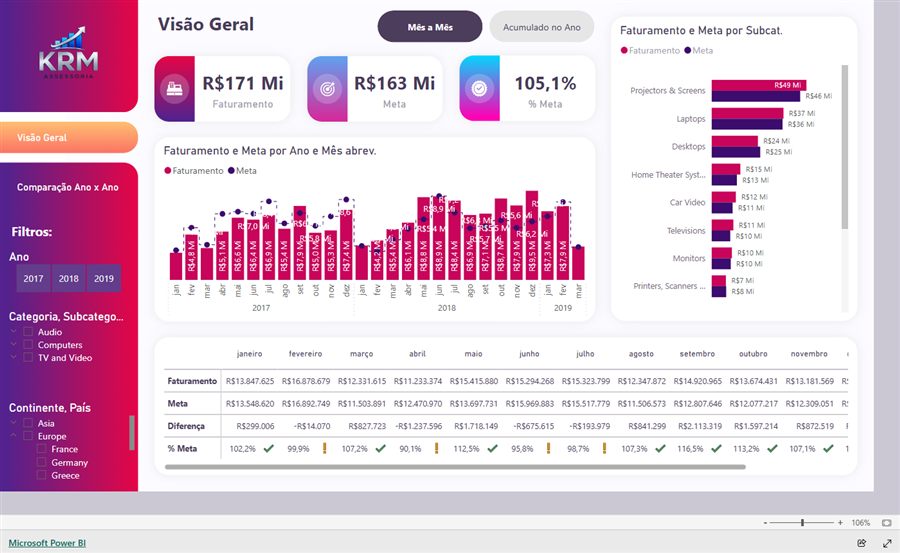
Task: Click the yellow warning icon under julho
Action: pos(604,448)
